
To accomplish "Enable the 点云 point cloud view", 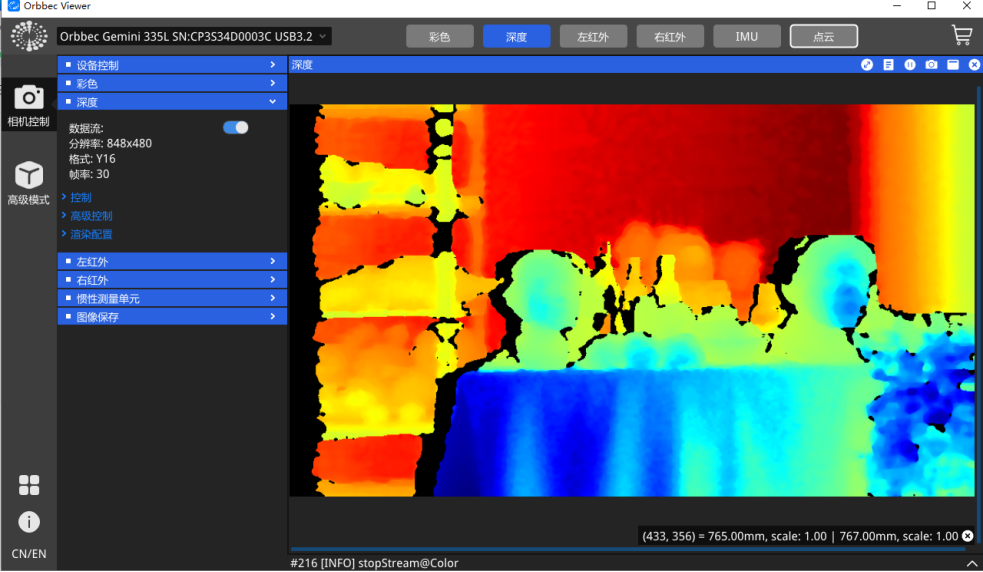I will pyautogui.click(x=823, y=37).
